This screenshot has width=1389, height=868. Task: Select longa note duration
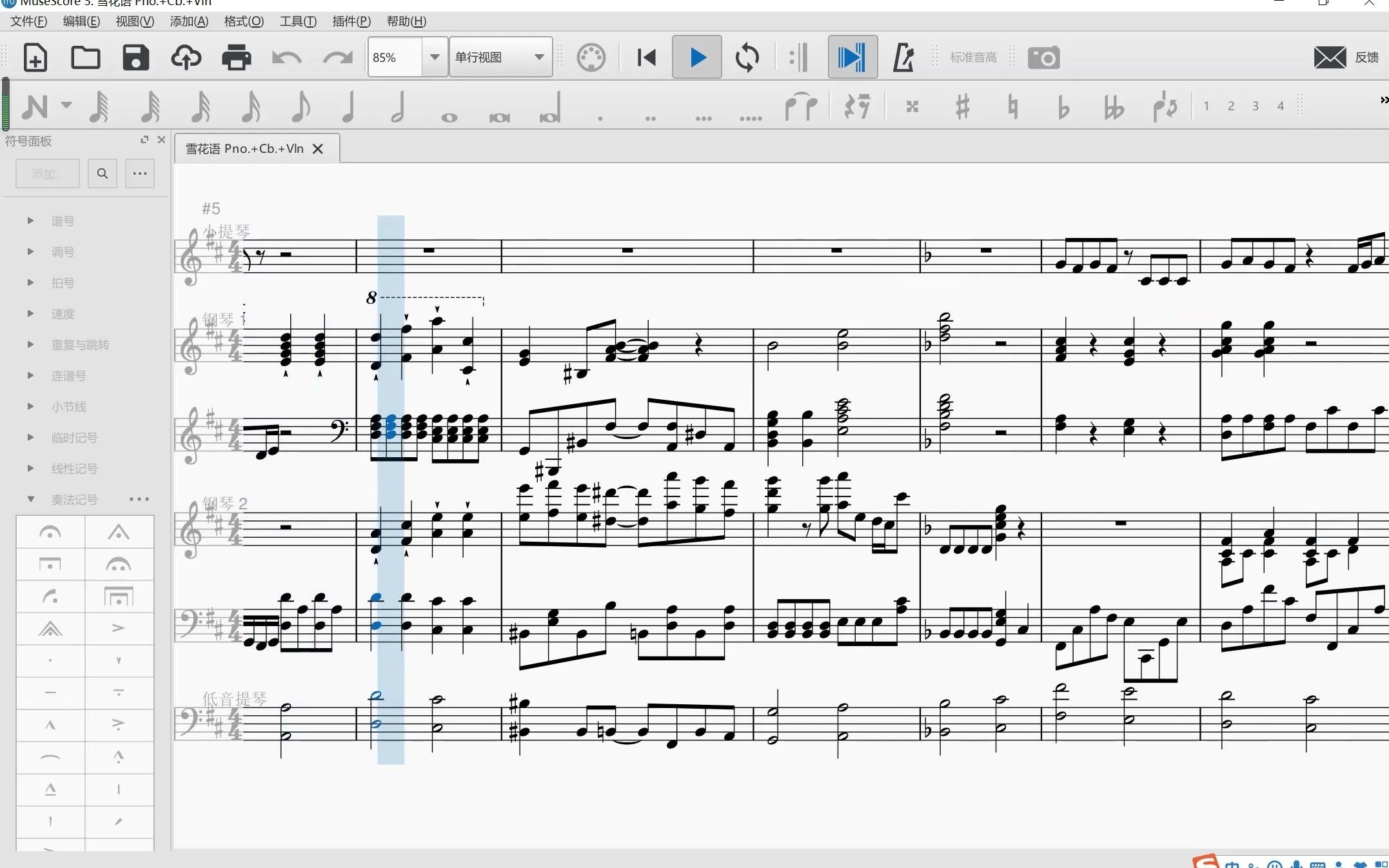(550, 107)
